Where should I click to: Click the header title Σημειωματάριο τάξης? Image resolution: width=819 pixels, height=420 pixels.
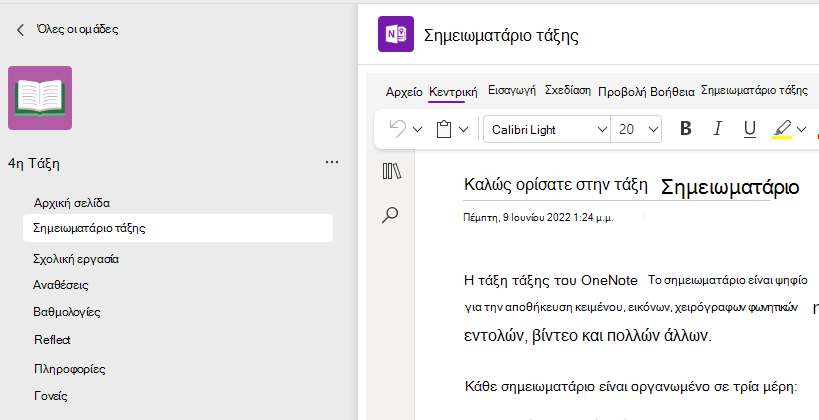tap(501, 36)
